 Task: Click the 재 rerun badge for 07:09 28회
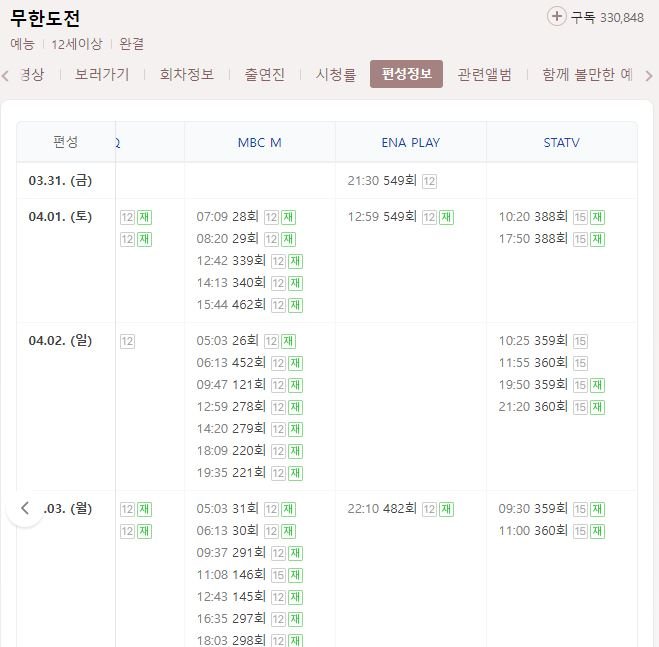click(x=288, y=217)
